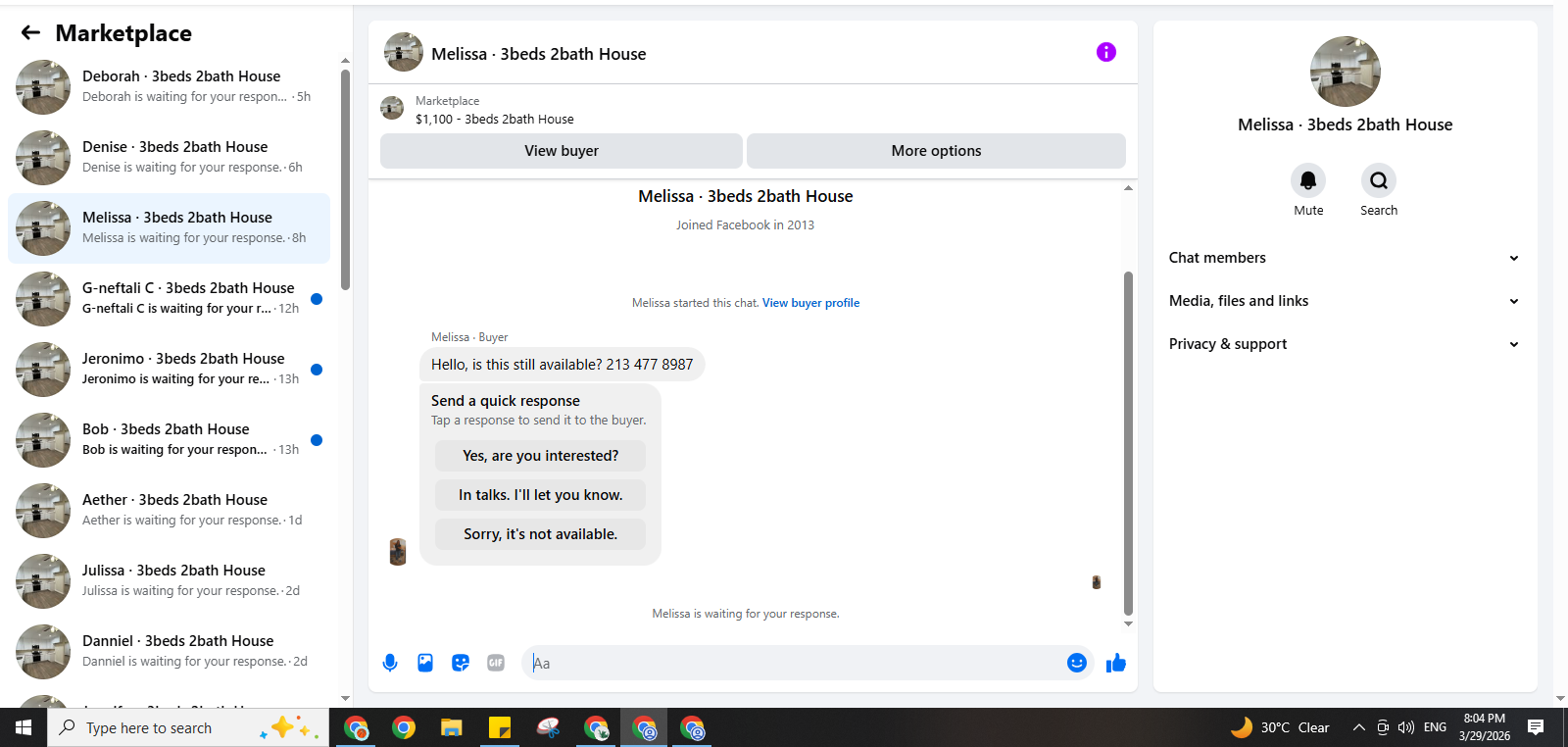
Task: Open the emoji picker smiley icon
Action: coord(1077,663)
